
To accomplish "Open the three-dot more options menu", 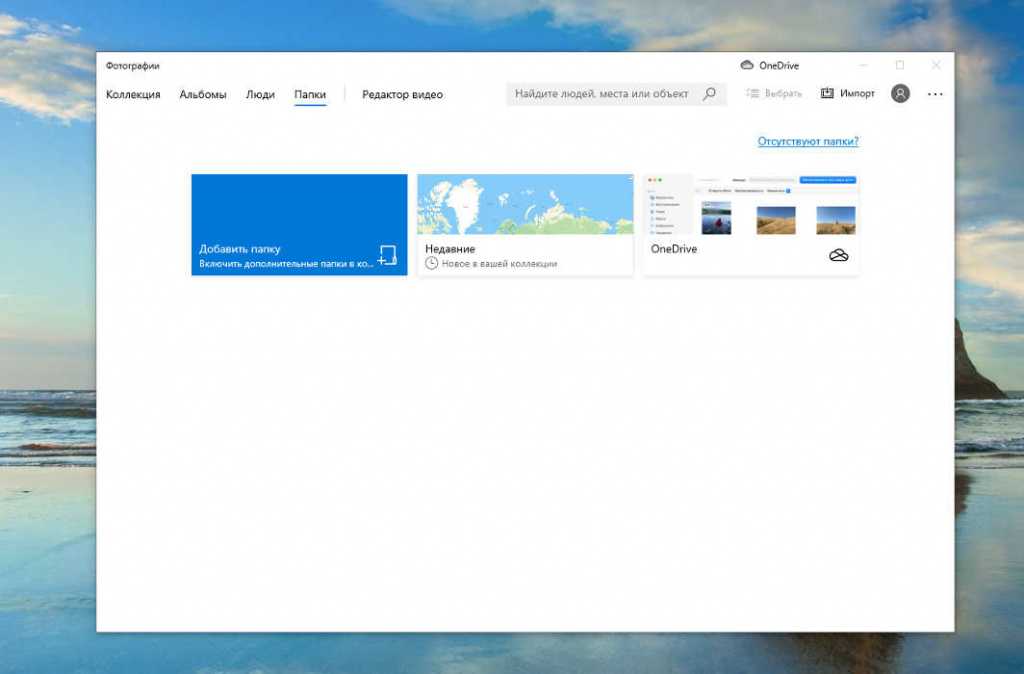I will [935, 94].
